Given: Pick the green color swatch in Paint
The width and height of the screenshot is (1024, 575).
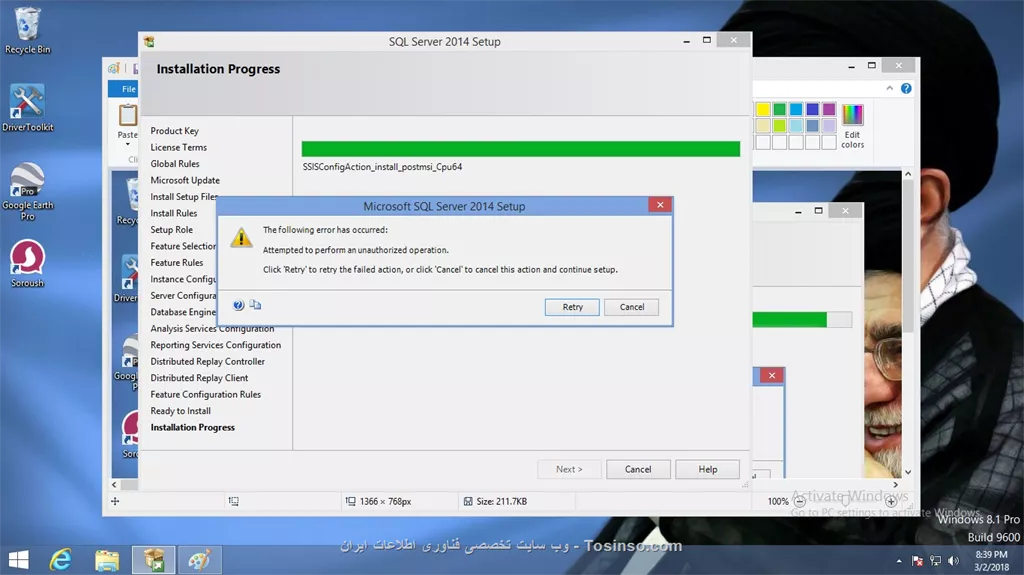Looking at the screenshot, I should coord(780,109).
